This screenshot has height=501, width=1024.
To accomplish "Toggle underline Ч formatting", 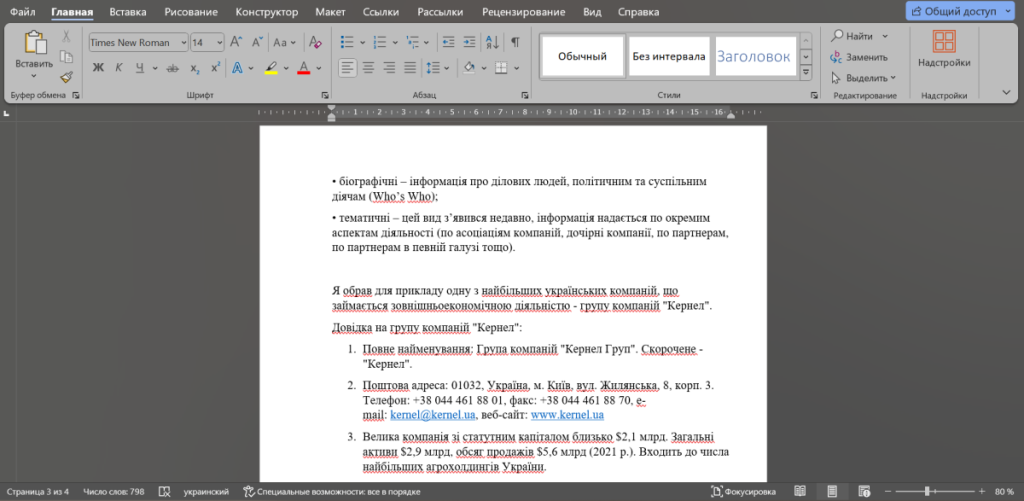I will pos(140,68).
